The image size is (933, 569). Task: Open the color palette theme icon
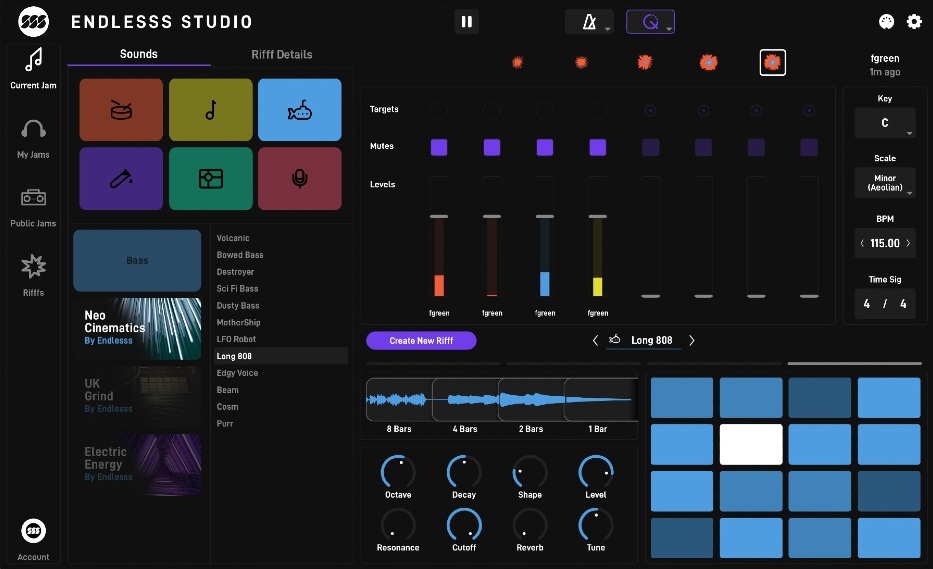click(887, 21)
